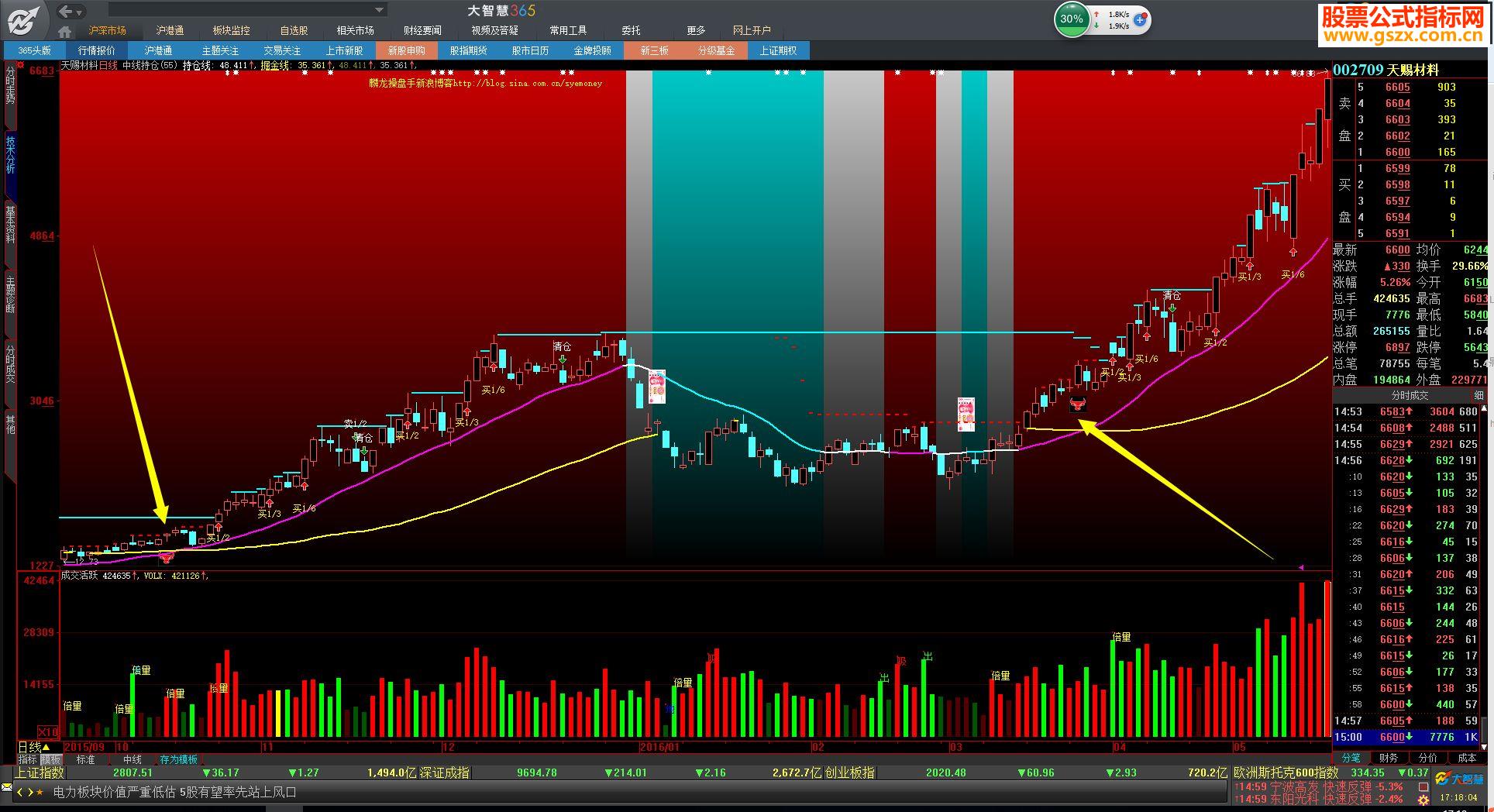The width and height of the screenshot is (1494, 812).
Task: Click the star favorite icon in news ticker
Action: click(x=40, y=792)
